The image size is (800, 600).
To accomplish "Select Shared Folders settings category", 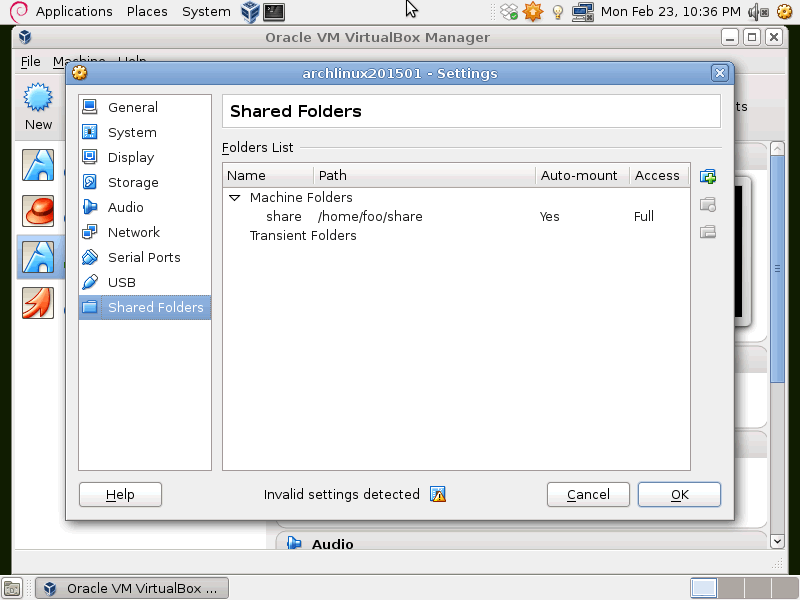I will (x=145, y=307).
